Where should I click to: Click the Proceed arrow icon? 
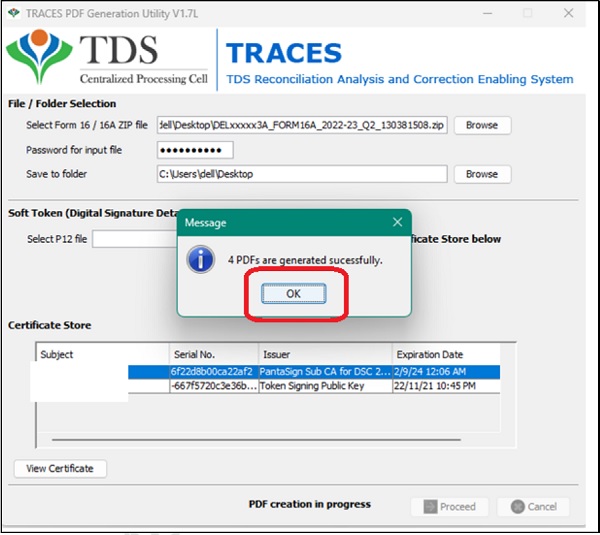coord(430,507)
